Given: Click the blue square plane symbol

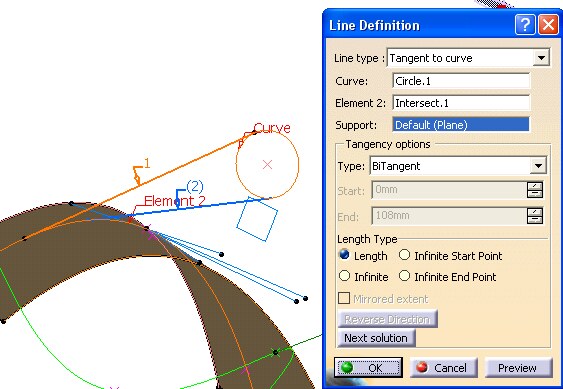Looking at the screenshot, I should (x=257, y=219).
